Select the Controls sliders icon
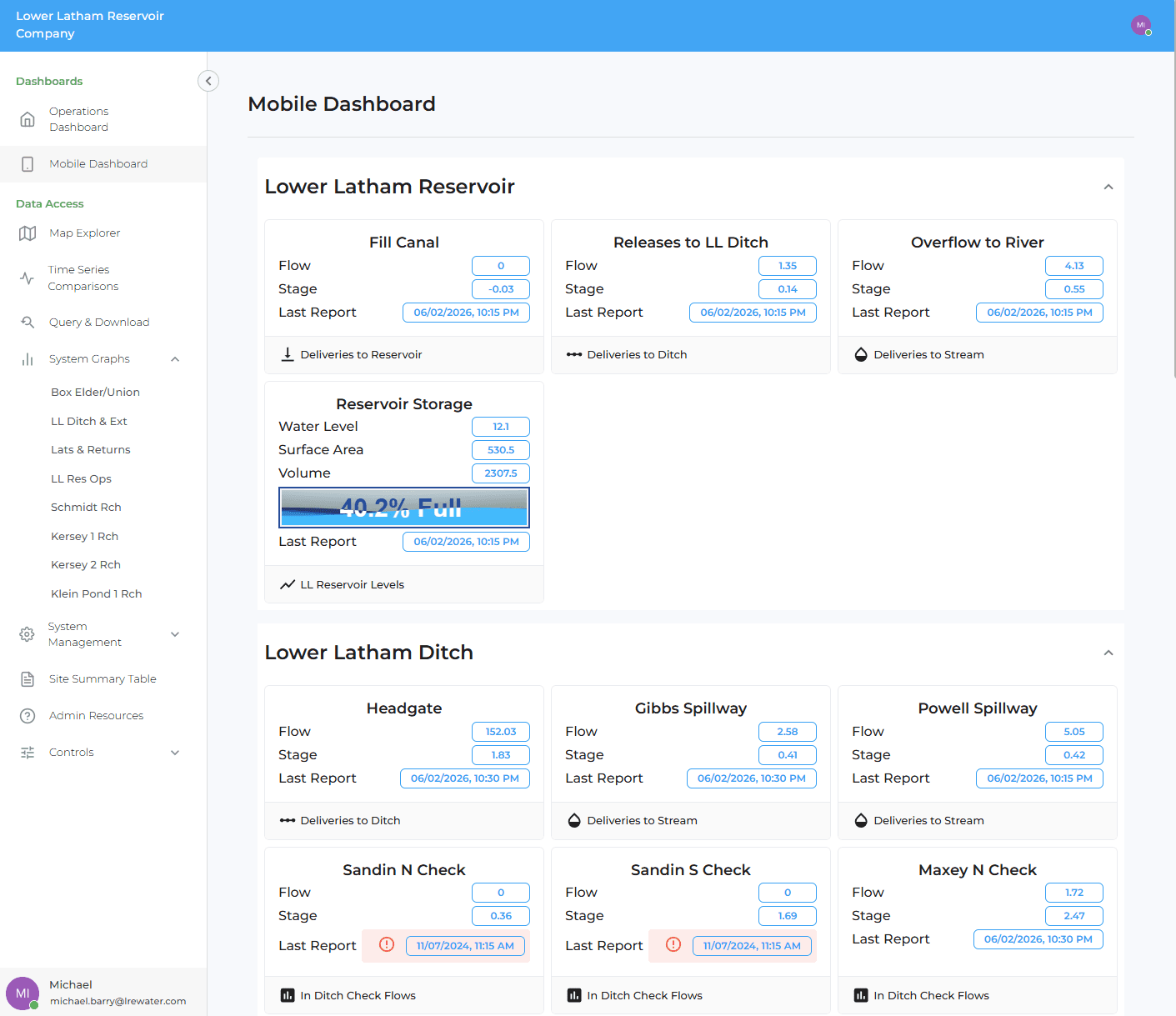The width and height of the screenshot is (1176, 1016). click(28, 753)
